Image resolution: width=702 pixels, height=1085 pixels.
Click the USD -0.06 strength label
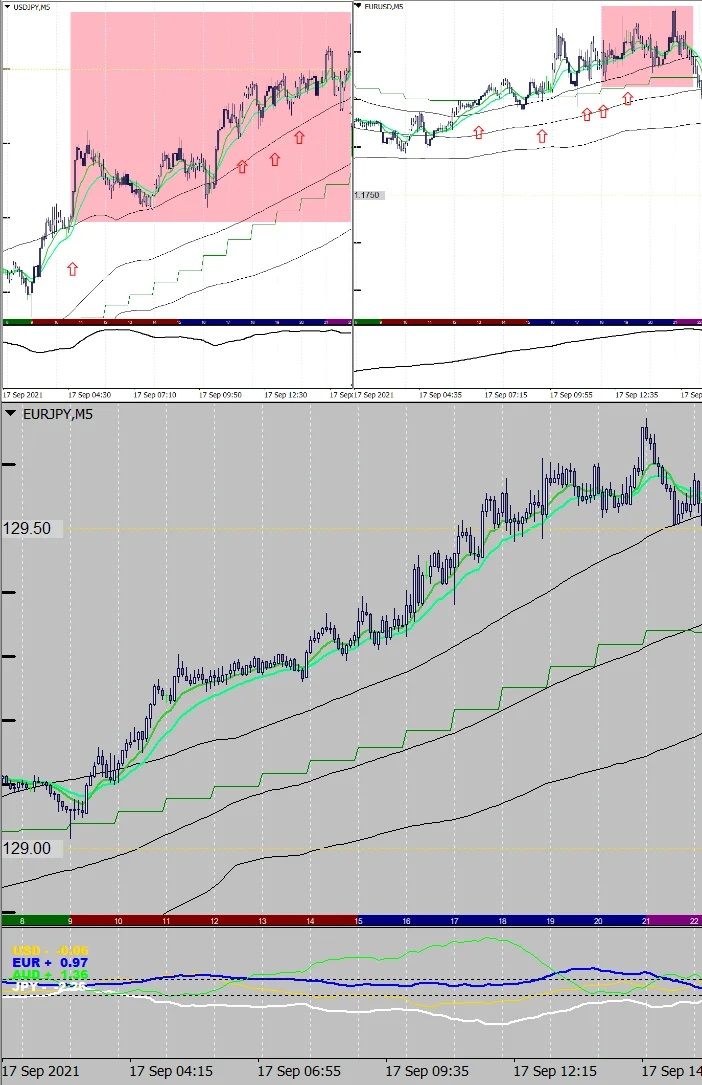[x=50, y=951]
